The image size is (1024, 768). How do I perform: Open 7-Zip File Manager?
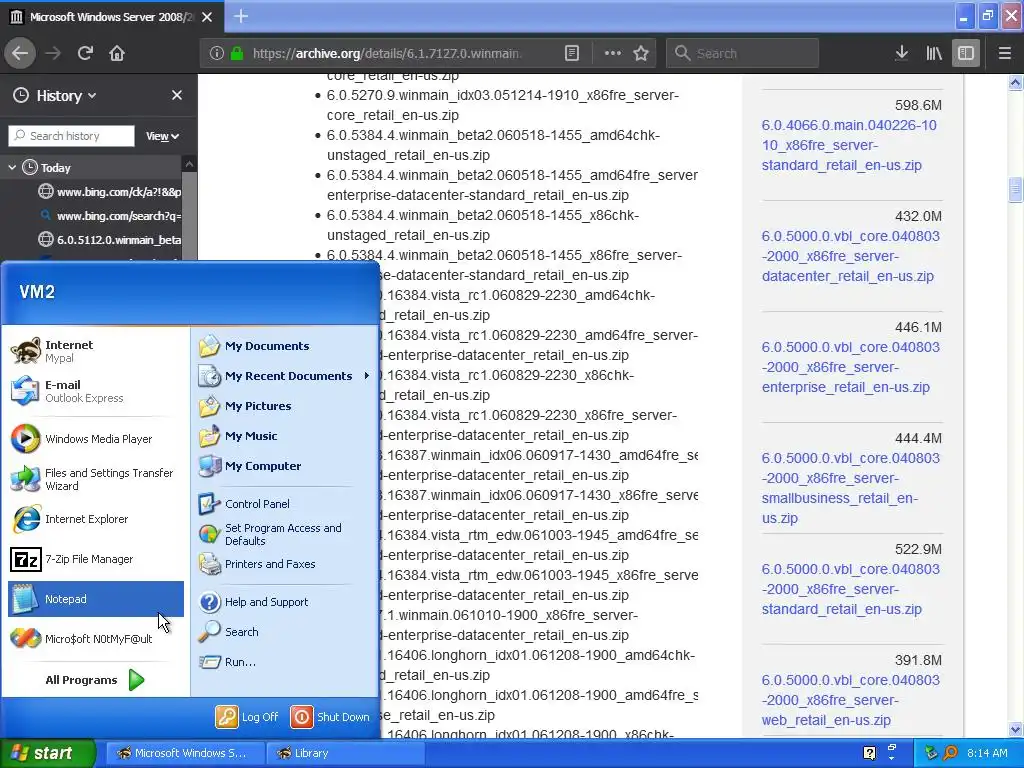96,559
